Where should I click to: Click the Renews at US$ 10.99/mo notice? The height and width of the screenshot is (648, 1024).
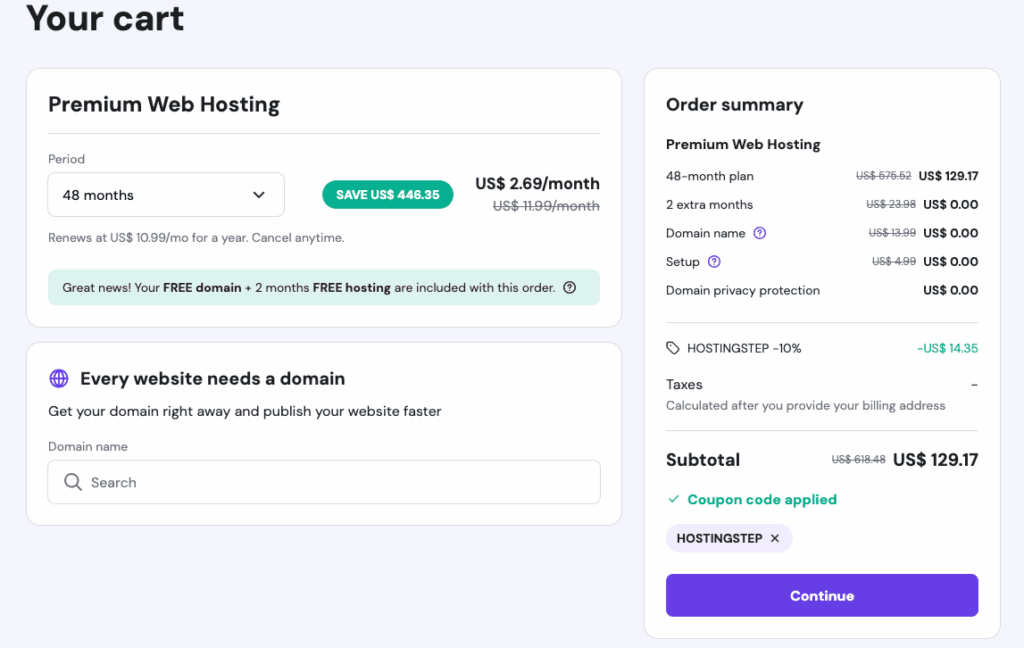click(196, 238)
